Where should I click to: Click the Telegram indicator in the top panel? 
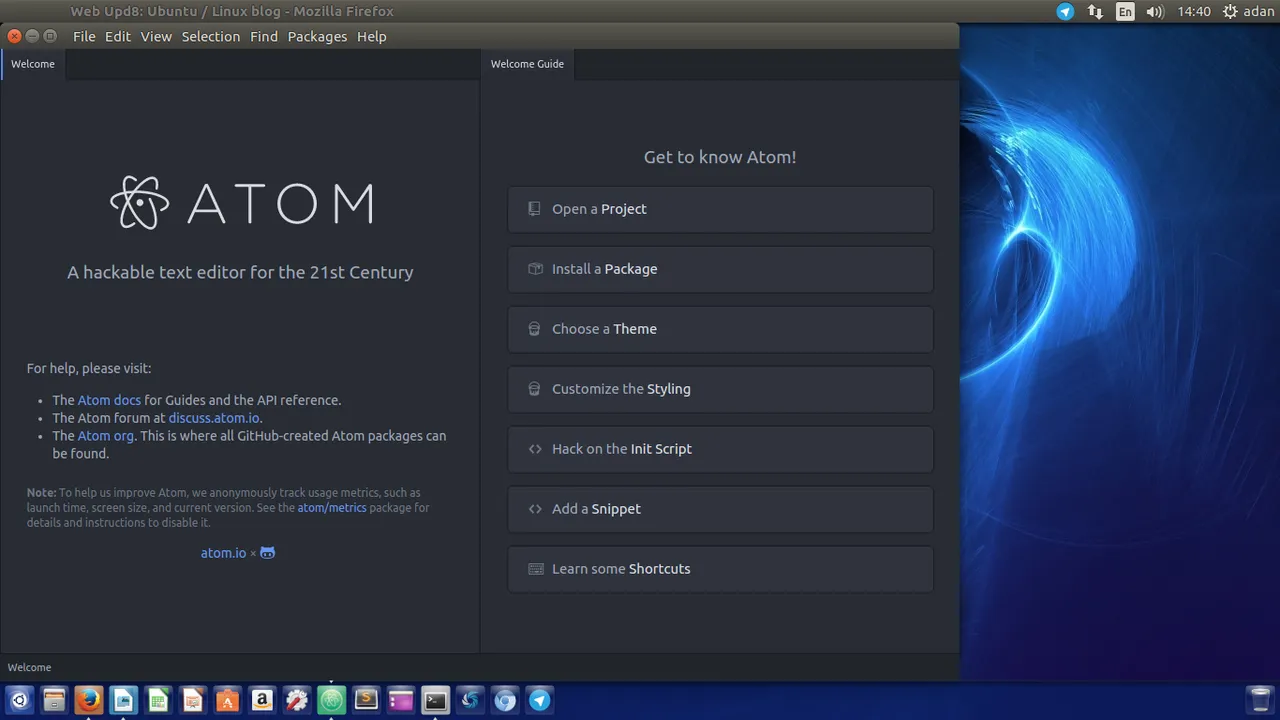click(x=1065, y=12)
